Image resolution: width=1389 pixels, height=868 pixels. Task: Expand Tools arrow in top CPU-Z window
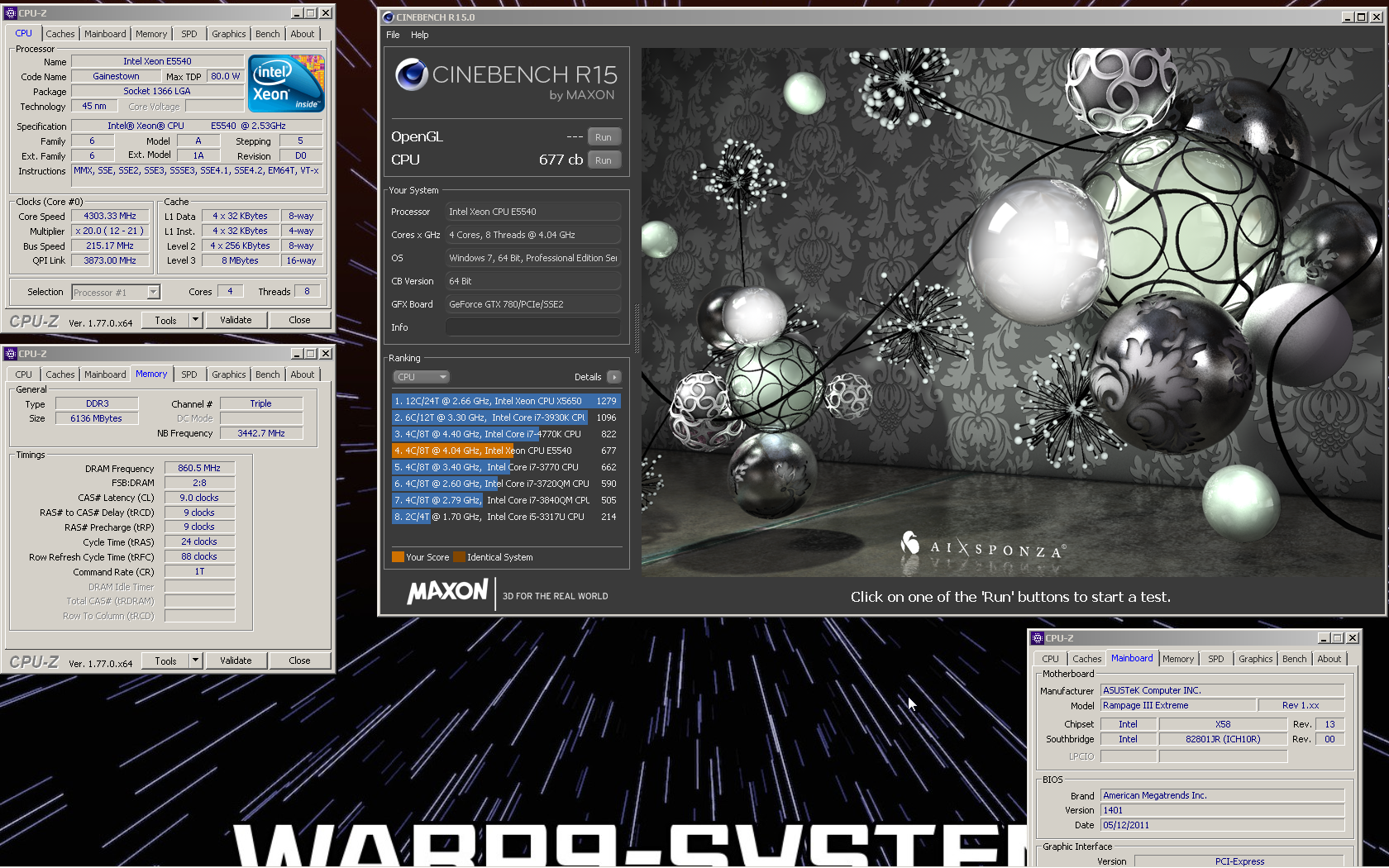(196, 320)
